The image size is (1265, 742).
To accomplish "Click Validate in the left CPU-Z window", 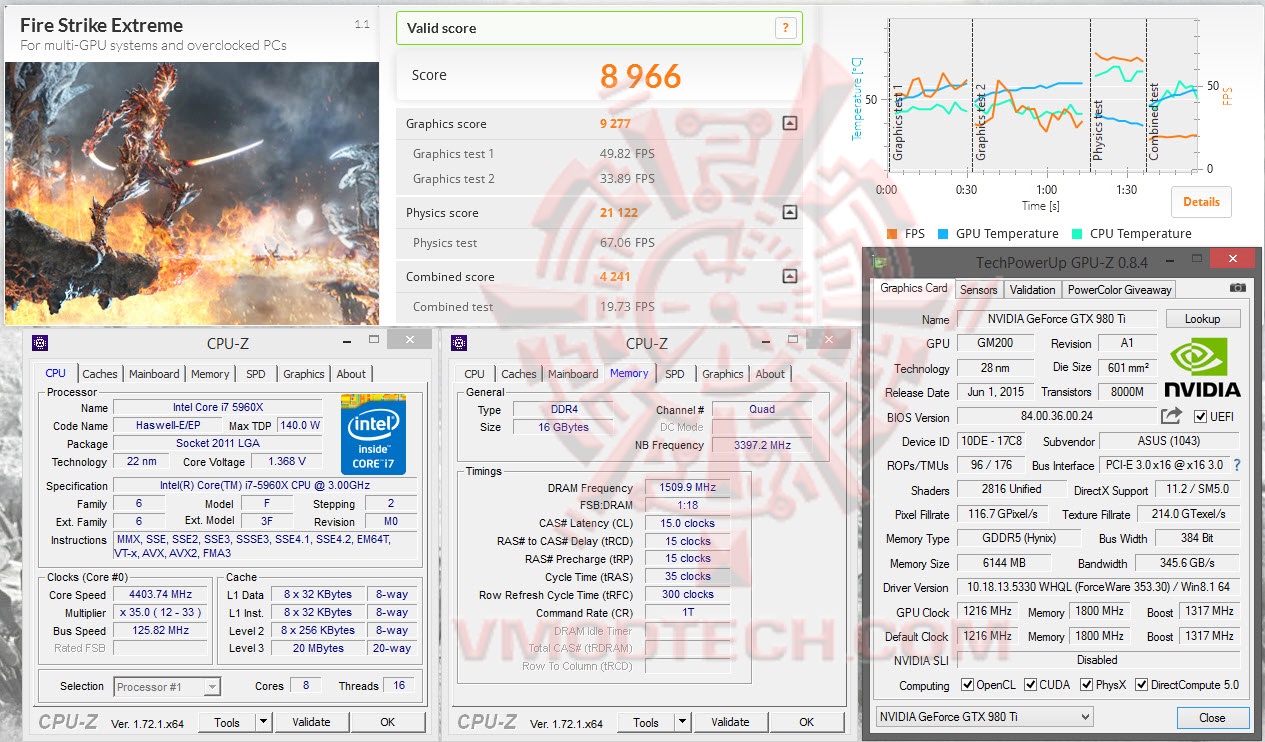I will pyautogui.click(x=311, y=722).
